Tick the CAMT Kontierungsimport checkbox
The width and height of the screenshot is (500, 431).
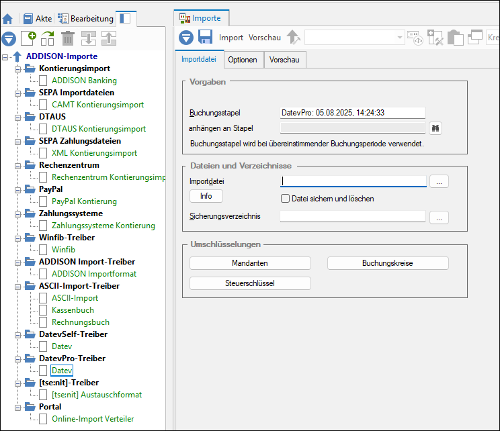point(43,105)
